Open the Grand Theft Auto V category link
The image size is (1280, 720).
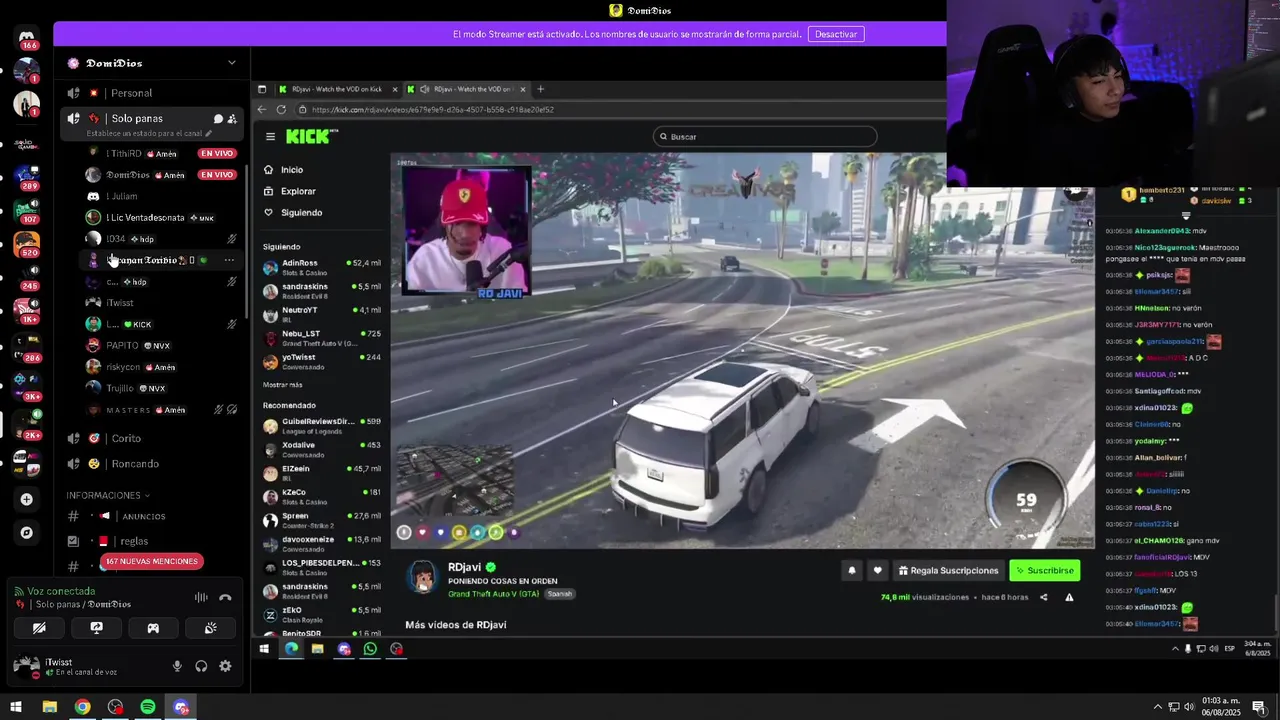pos(493,594)
